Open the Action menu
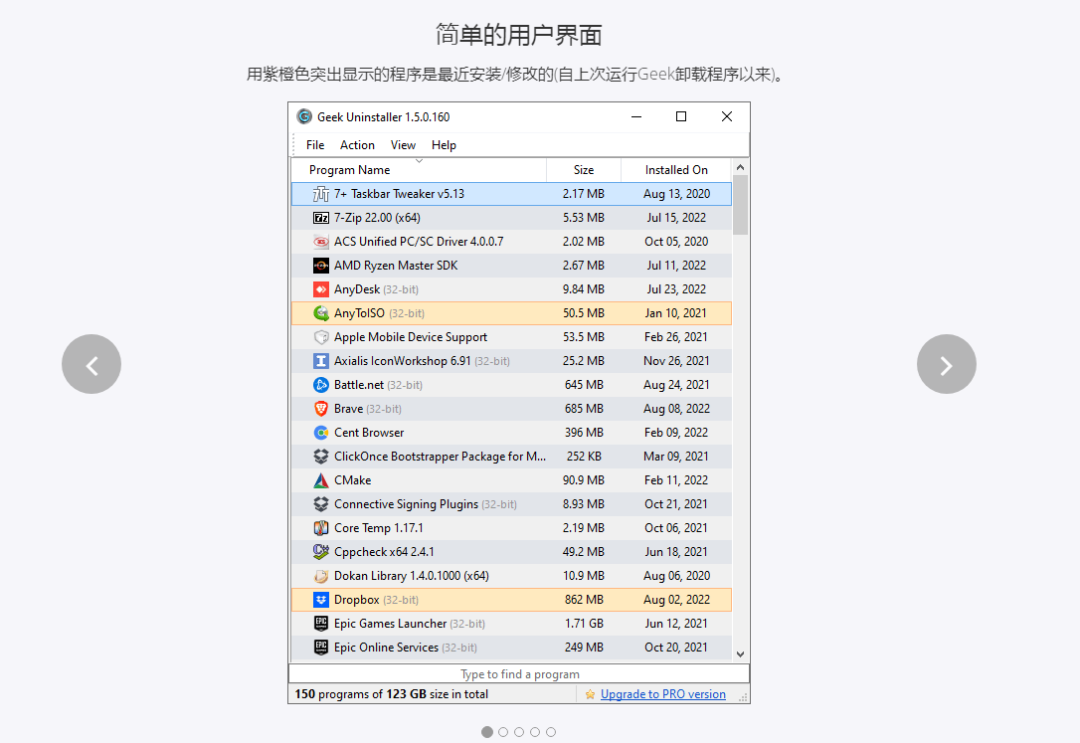 pos(357,145)
